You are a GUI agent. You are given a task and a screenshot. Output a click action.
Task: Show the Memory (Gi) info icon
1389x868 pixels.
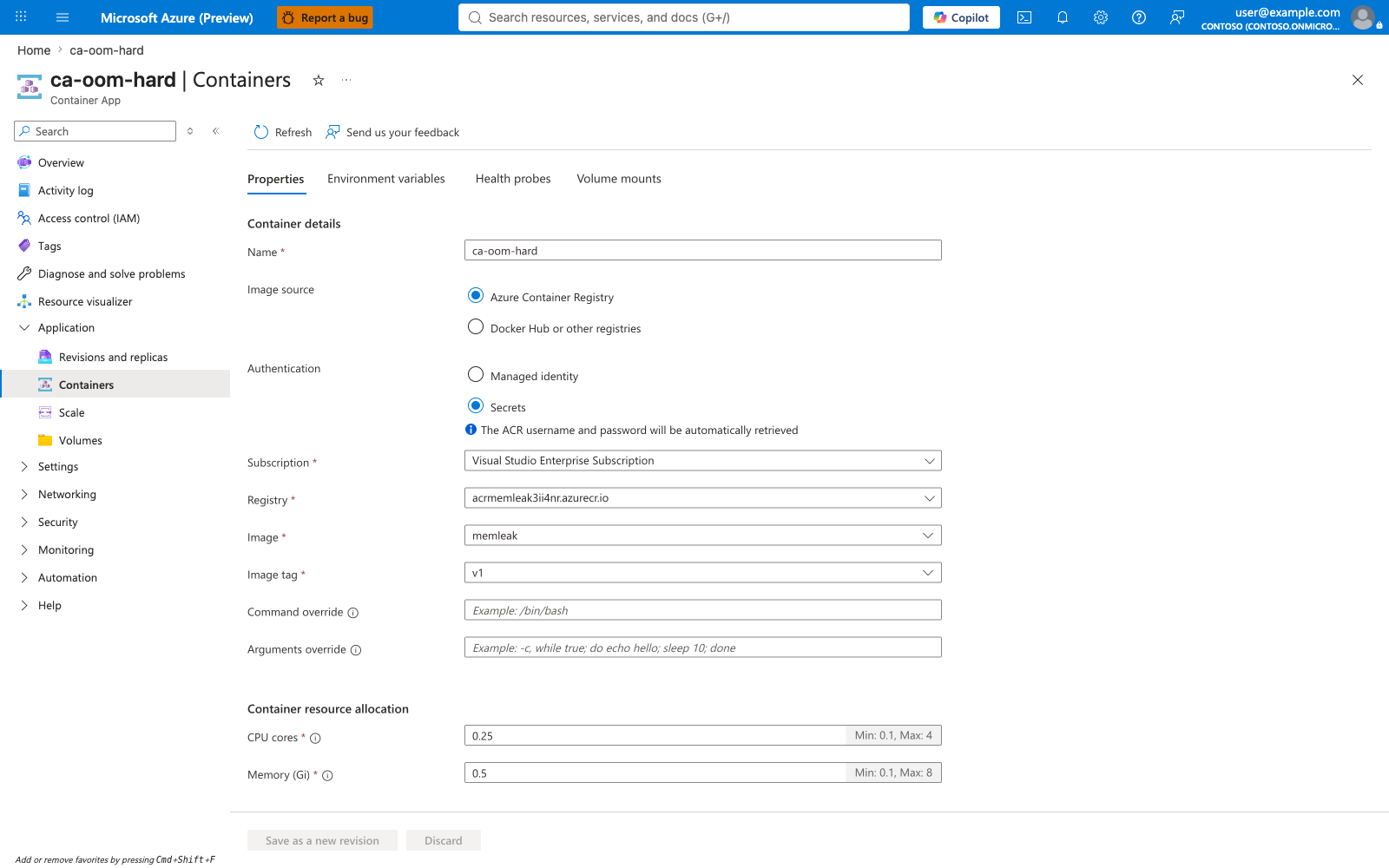coord(328,776)
